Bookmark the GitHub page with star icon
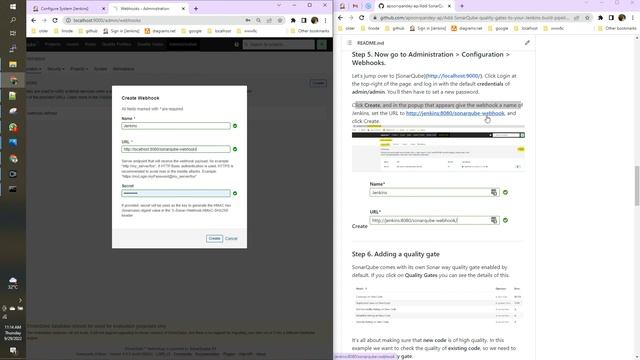The width and height of the screenshot is (640, 360). [587, 18]
